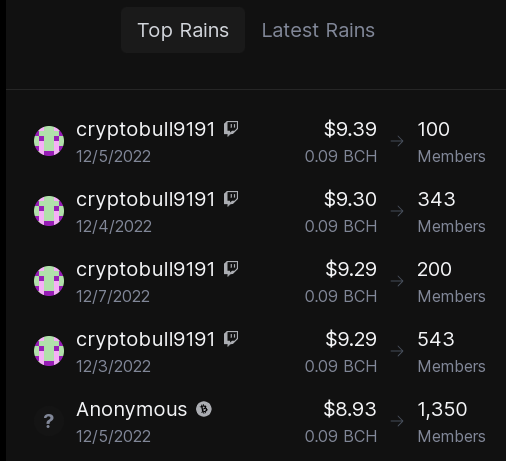506x461 pixels.
Task: Click the Anonymous question mark avatar
Action: point(49,421)
